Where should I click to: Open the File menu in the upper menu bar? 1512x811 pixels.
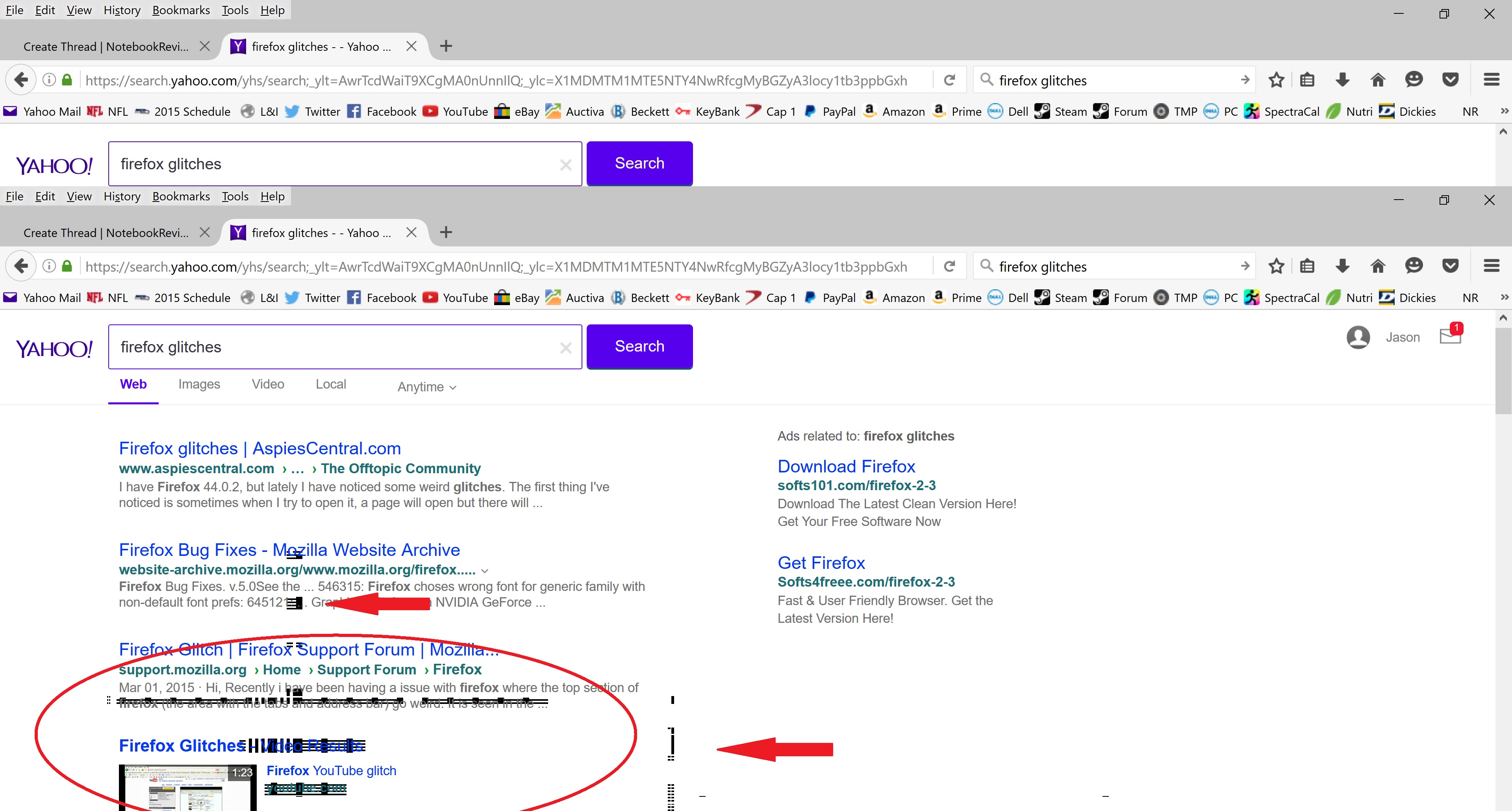point(15,10)
